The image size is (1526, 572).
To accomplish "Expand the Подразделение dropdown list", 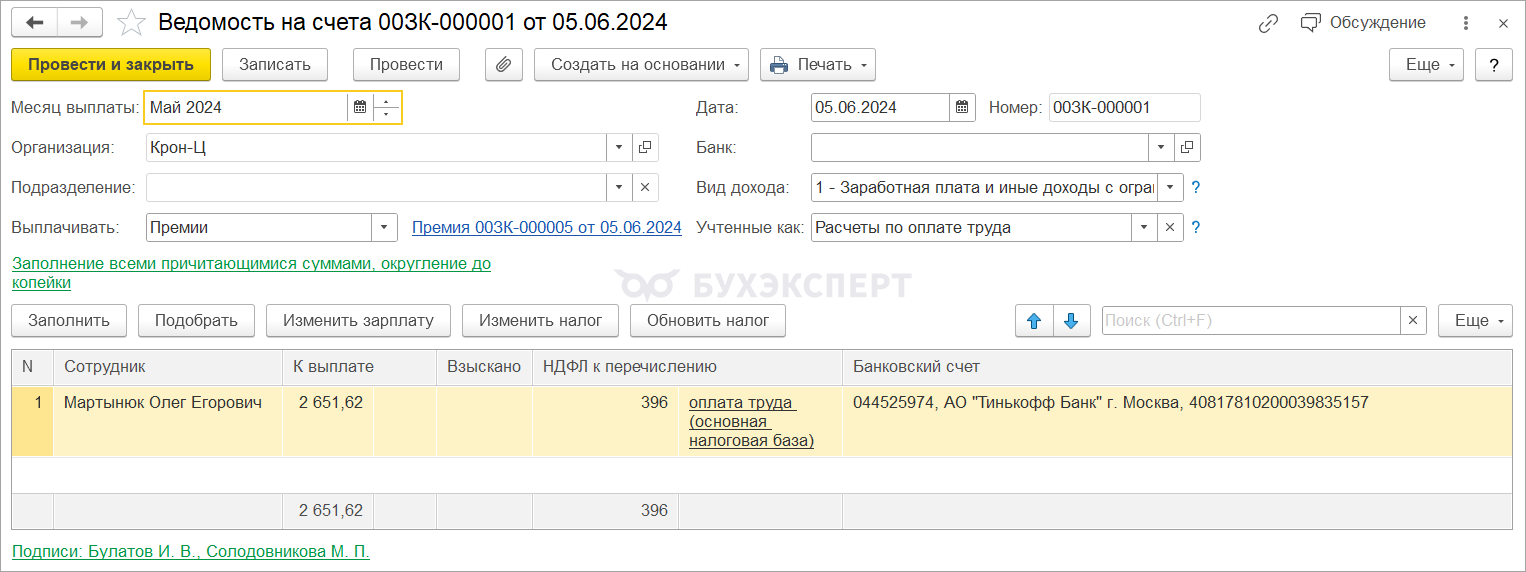I will coord(619,188).
